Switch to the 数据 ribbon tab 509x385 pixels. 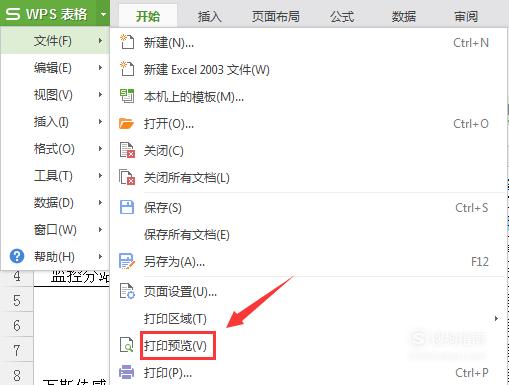(404, 16)
